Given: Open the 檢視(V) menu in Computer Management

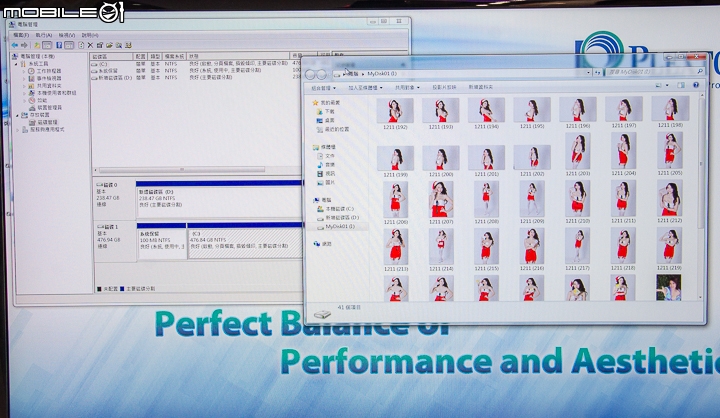Looking at the screenshot, I should (67, 35).
